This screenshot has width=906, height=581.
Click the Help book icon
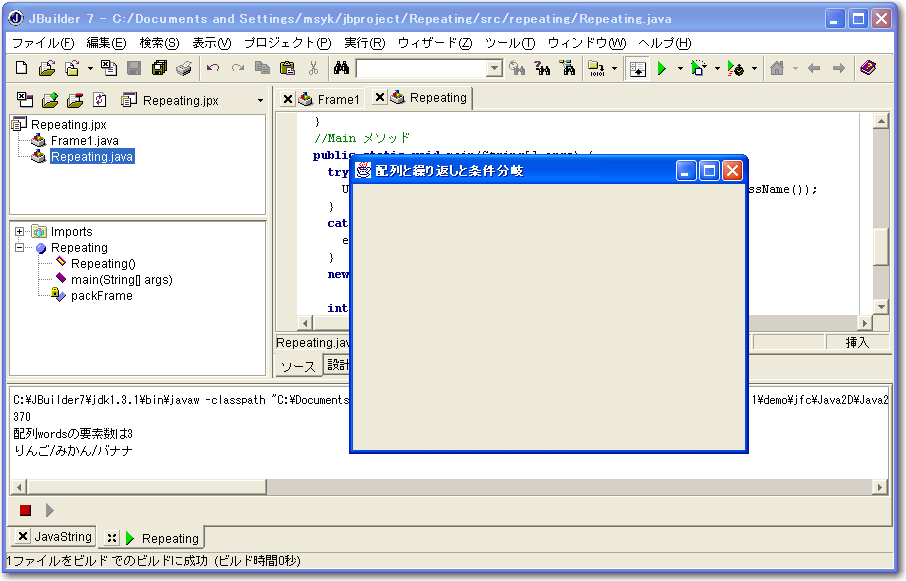(867, 69)
